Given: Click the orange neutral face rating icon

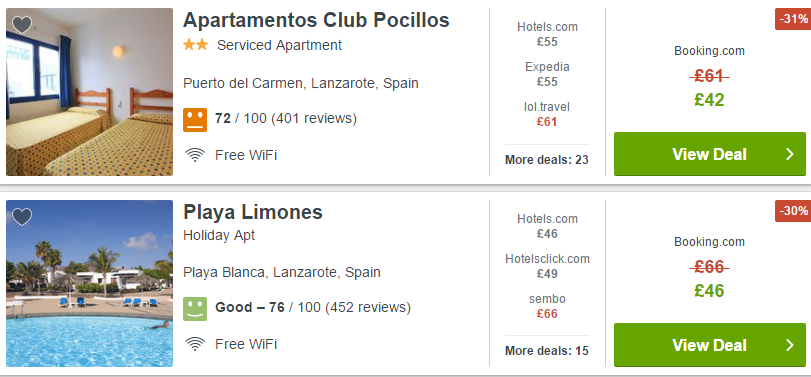Looking at the screenshot, I should coord(195,119).
